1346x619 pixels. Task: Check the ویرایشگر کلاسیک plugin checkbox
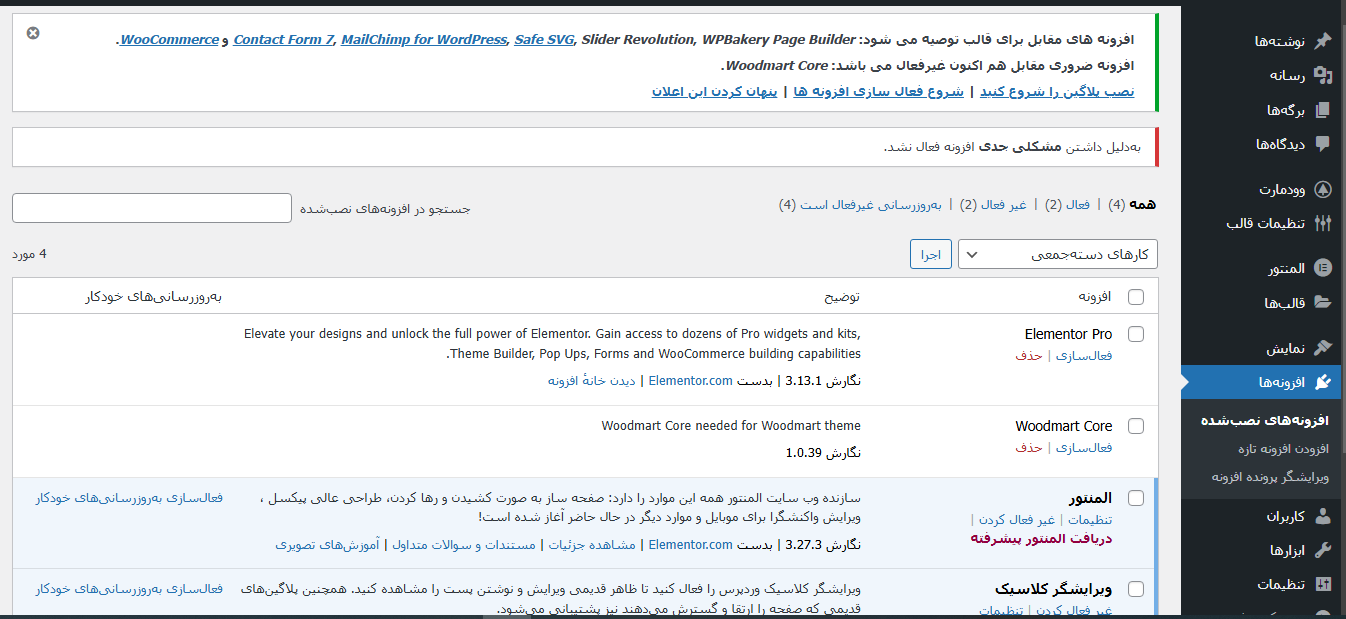click(1136, 589)
